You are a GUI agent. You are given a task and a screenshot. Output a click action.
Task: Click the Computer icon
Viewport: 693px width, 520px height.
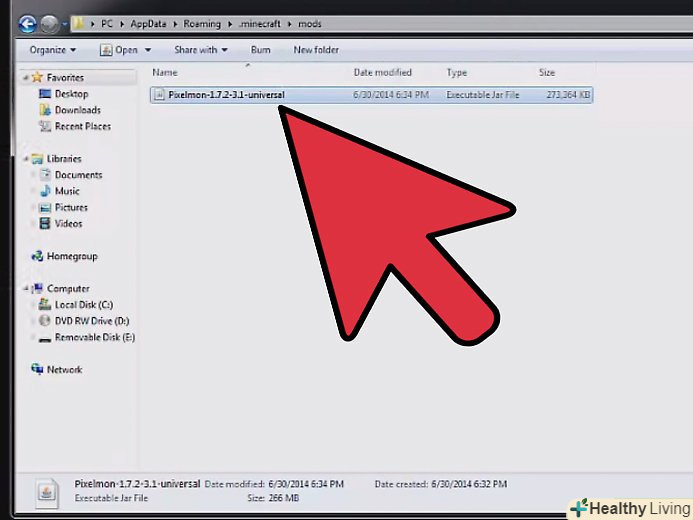coord(38,288)
